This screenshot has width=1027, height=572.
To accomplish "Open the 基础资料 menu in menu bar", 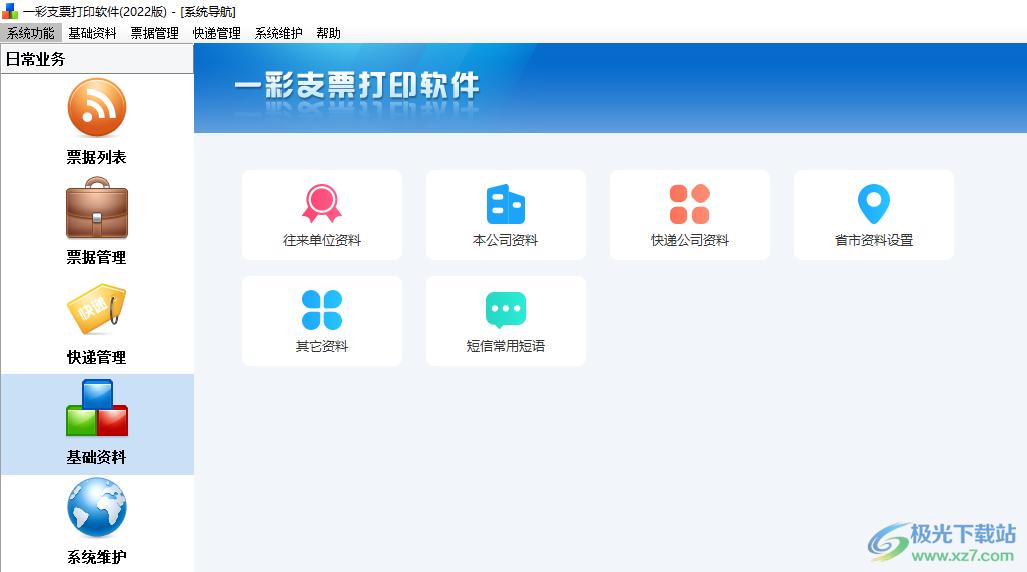I will tap(92, 33).
